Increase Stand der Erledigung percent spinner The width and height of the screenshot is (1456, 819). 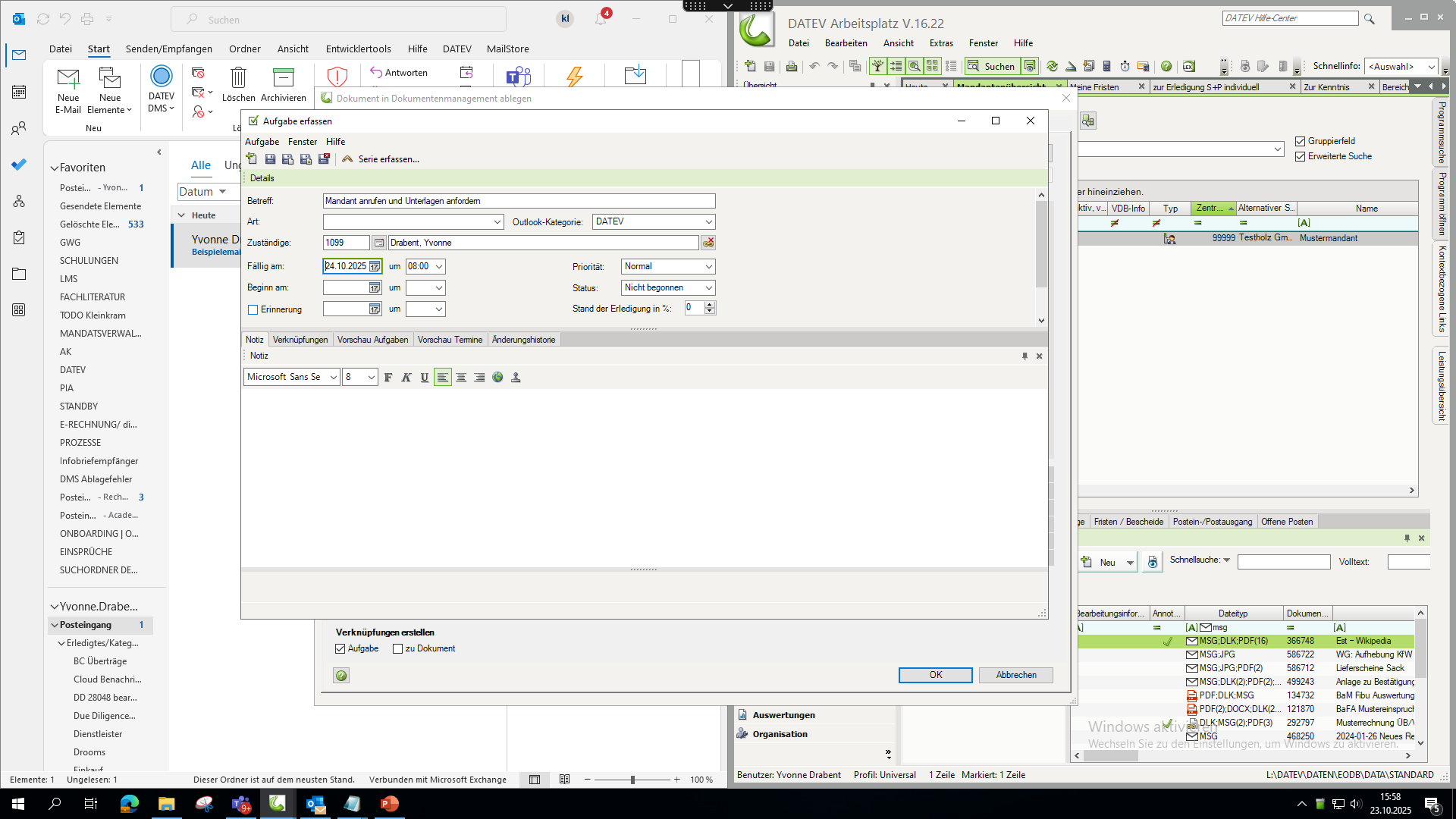point(710,305)
